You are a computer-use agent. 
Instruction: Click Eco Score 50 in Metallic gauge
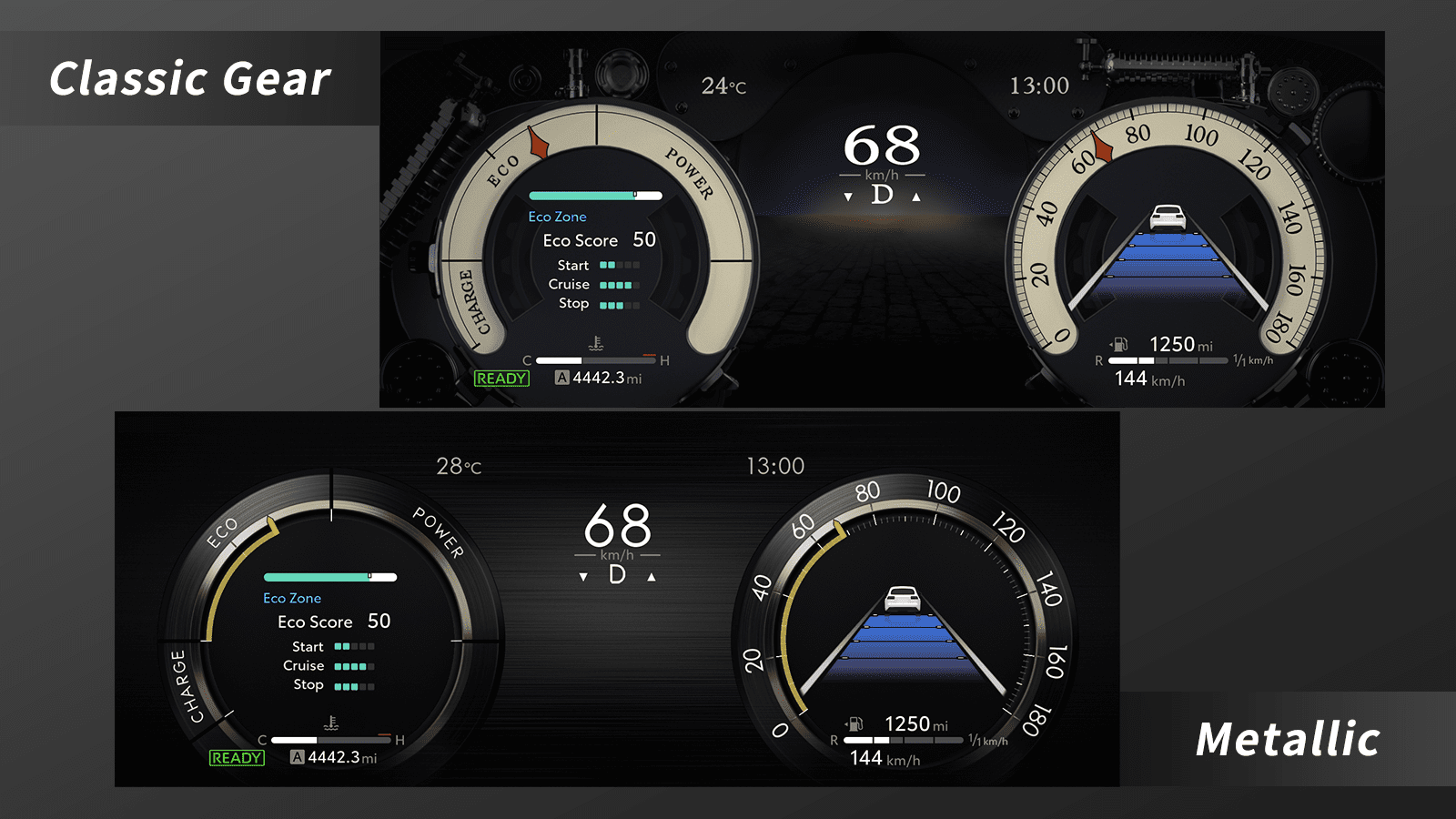click(334, 622)
